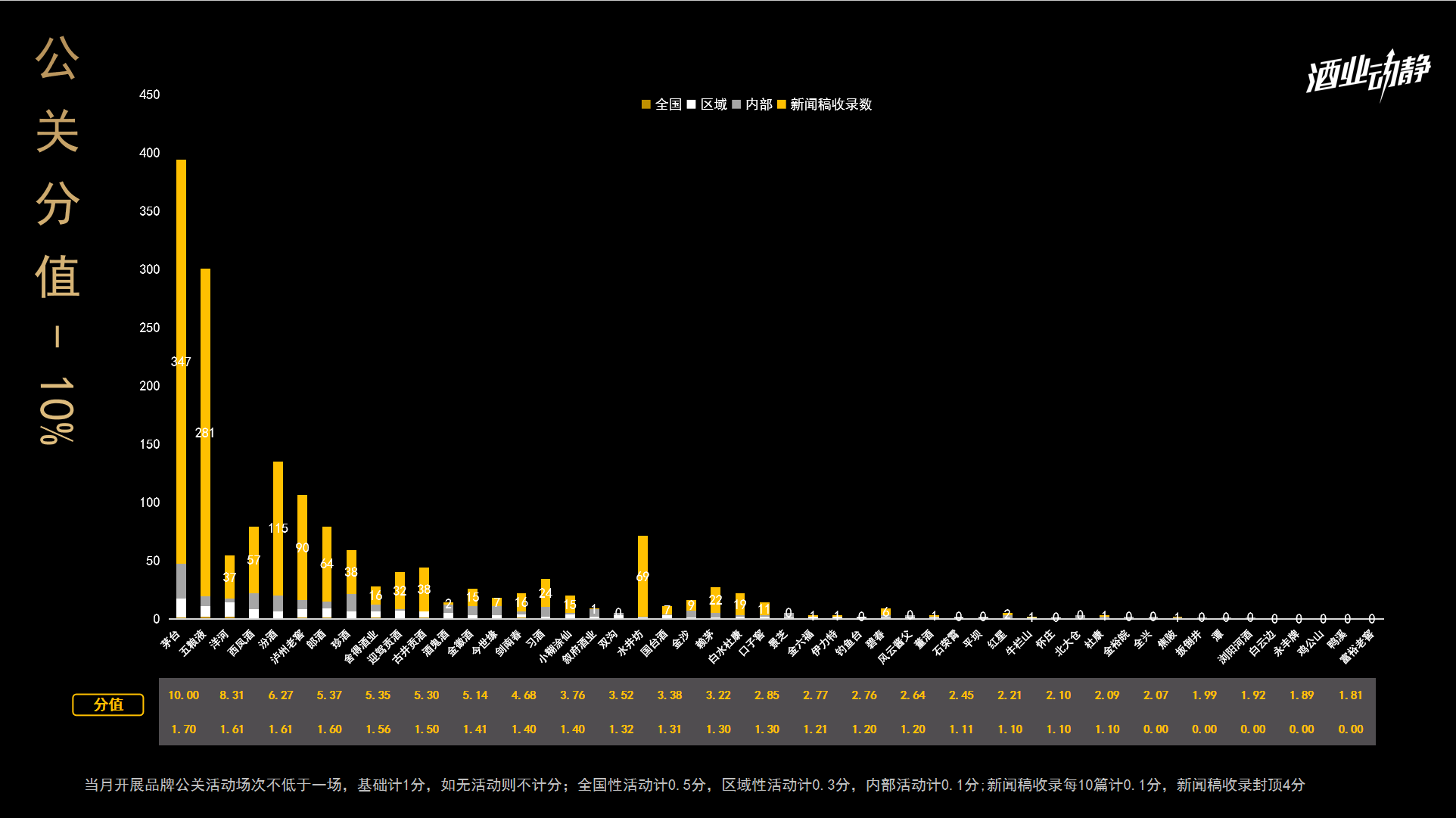This screenshot has width=1456, height=818.
Task: Click score cell 1.56
Action: click(378, 729)
